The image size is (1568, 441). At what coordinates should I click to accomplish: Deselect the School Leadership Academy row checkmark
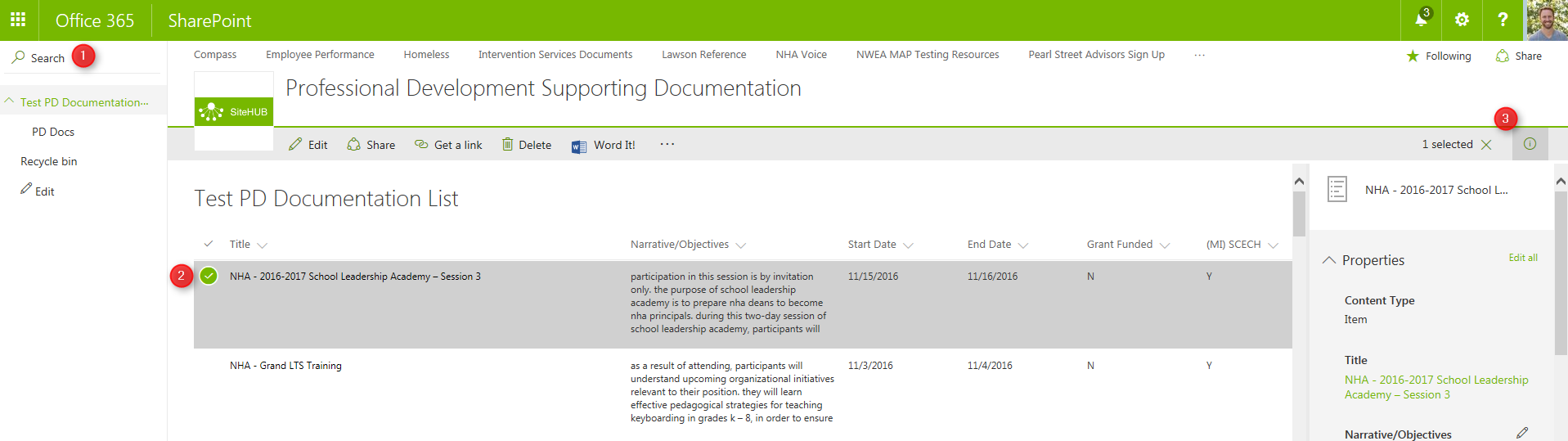pos(209,276)
